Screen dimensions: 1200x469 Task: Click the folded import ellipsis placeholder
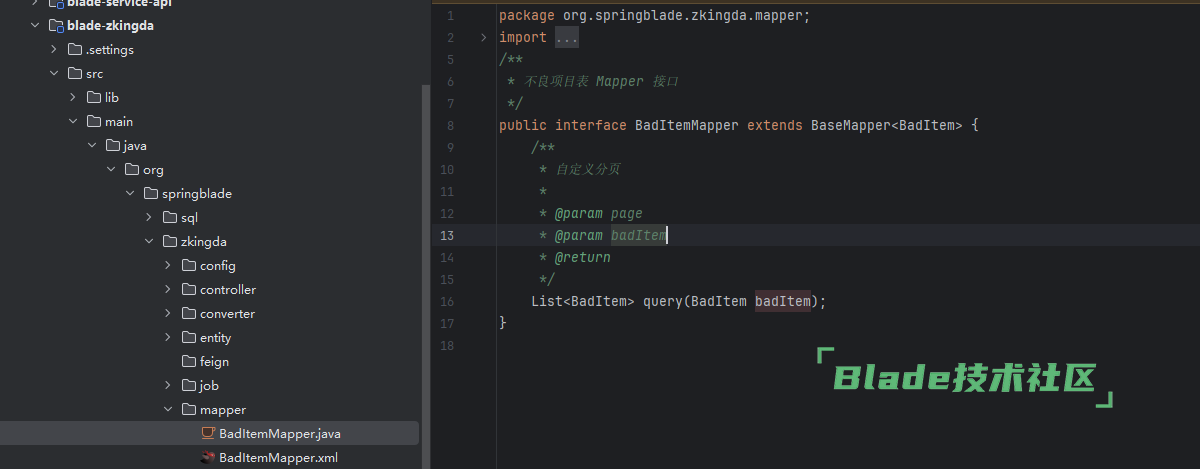coord(567,38)
